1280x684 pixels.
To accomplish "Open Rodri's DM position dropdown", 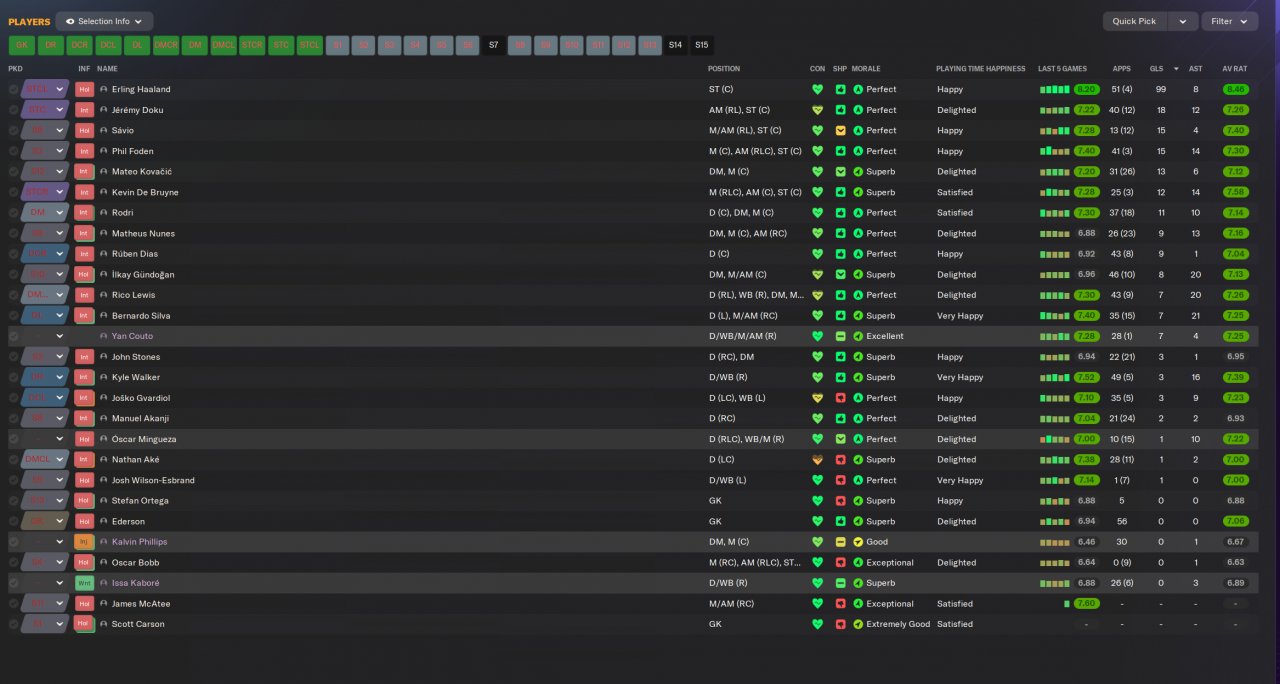I will (45, 213).
